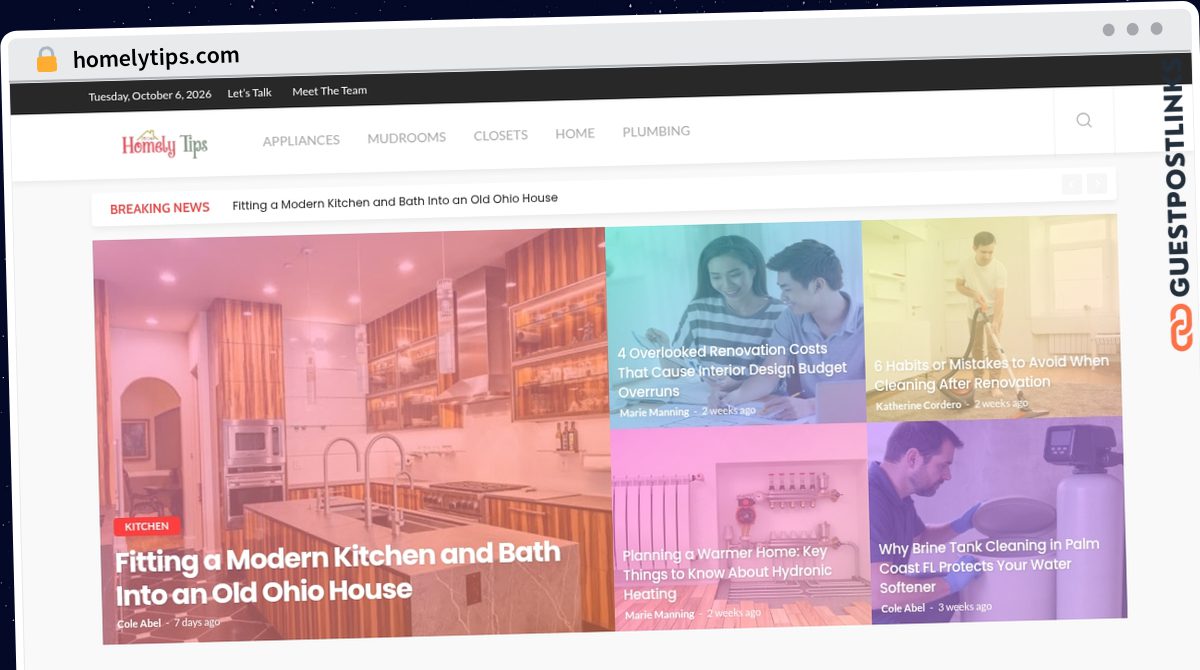Click the search magnifier icon
The width and height of the screenshot is (1200, 670).
click(x=1084, y=120)
